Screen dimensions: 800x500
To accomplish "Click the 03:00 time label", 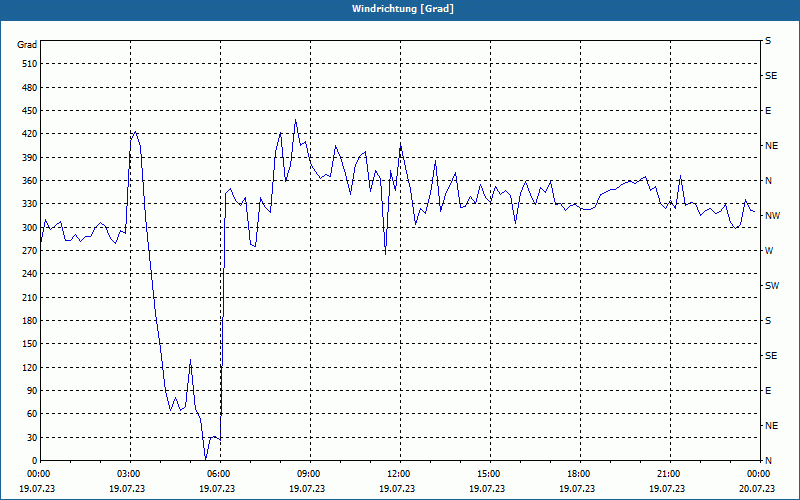I will coord(127,474).
